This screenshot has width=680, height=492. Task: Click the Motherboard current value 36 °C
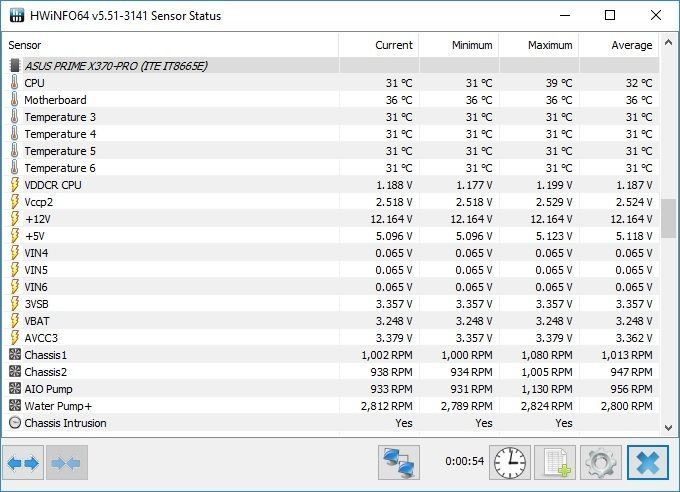[399, 99]
